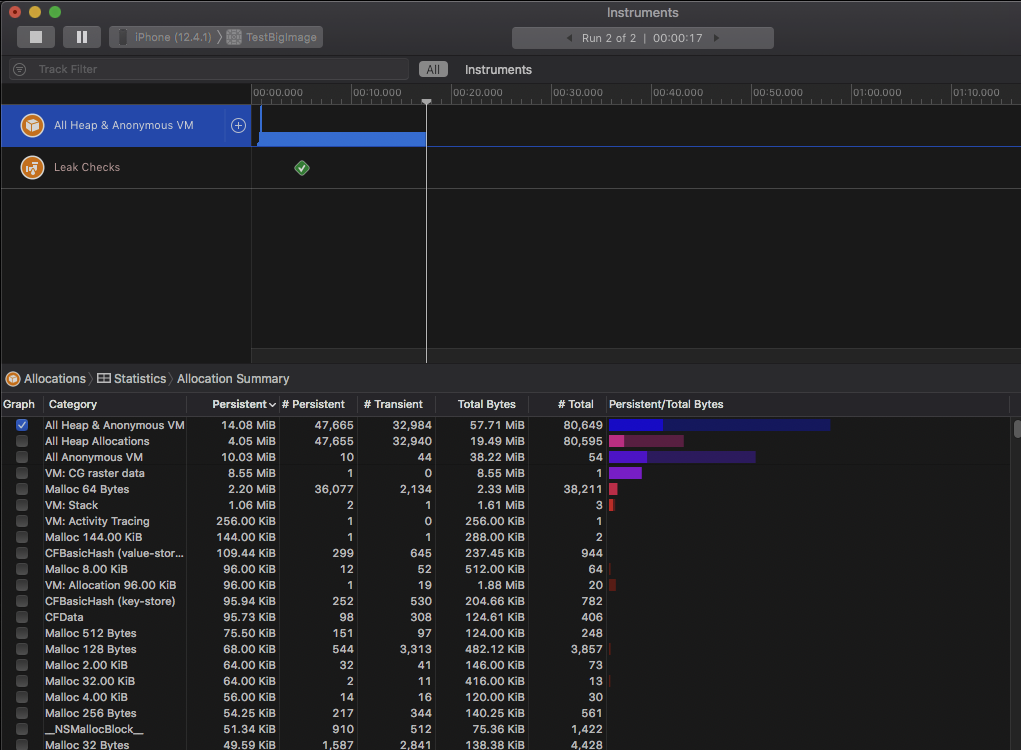Viewport: 1021px width, 750px height.
Task: Pause the recording
Action: point(82,37)
